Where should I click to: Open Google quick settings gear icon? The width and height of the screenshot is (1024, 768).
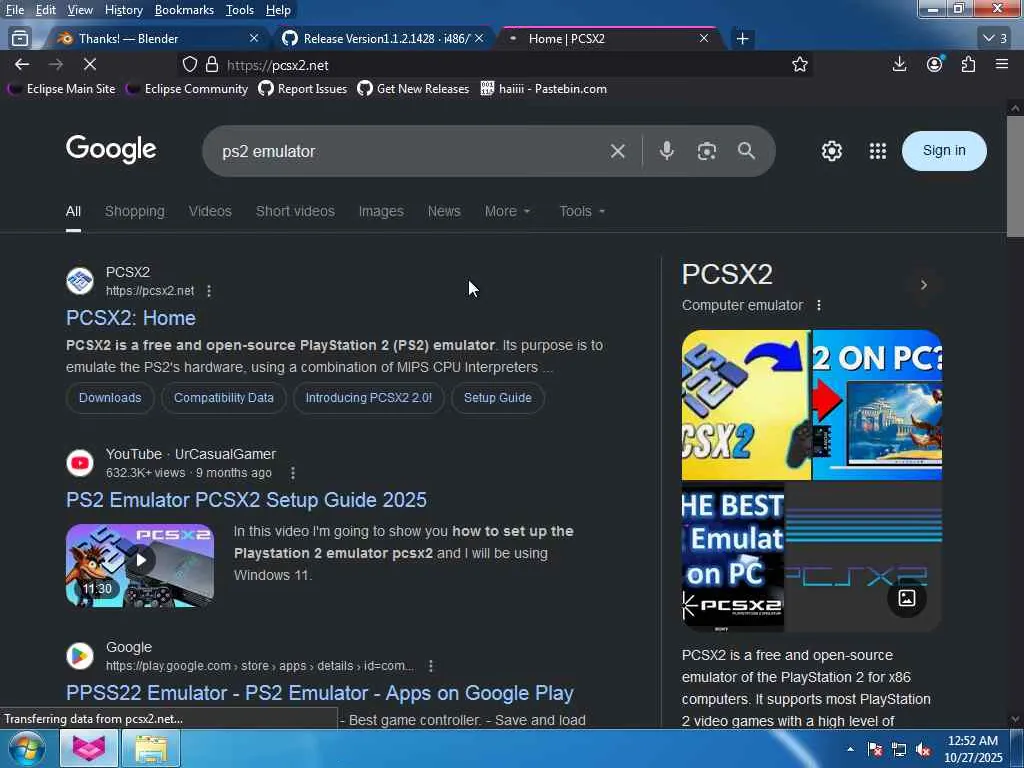(x=831, y=151)
